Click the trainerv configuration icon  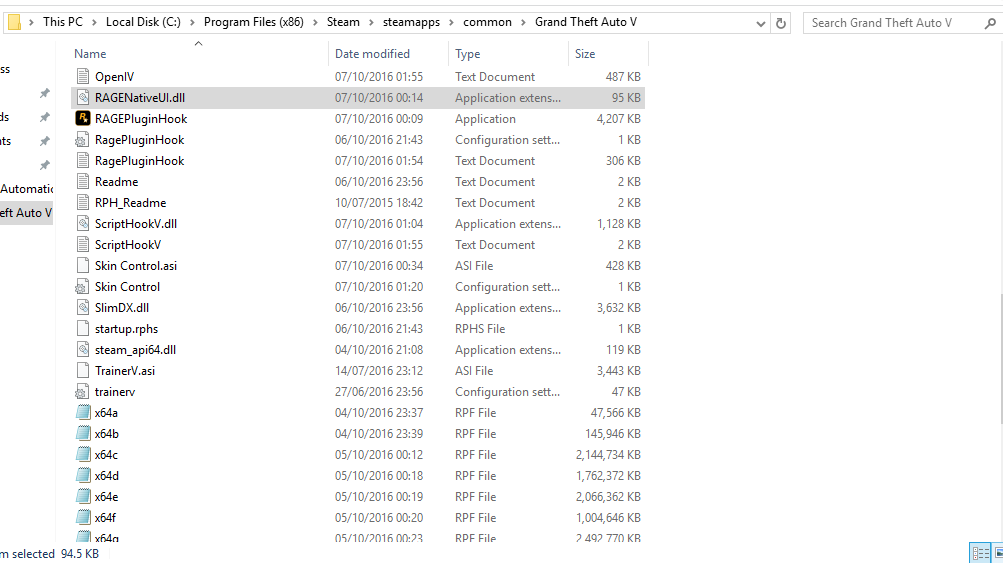(83, 392)
